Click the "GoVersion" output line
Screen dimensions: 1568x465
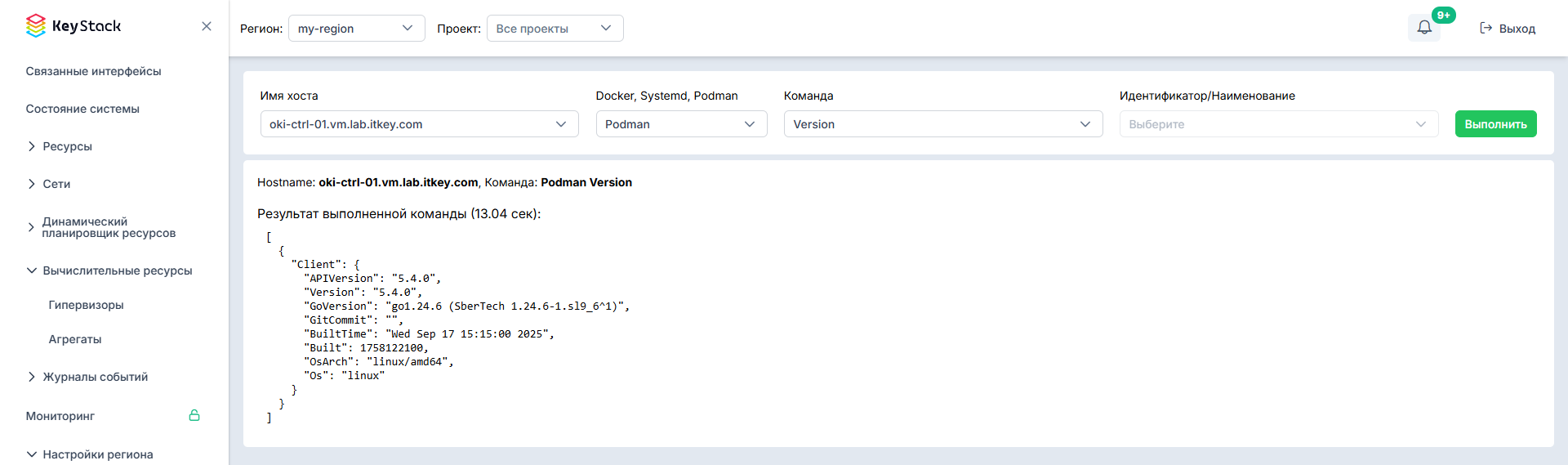467,306
